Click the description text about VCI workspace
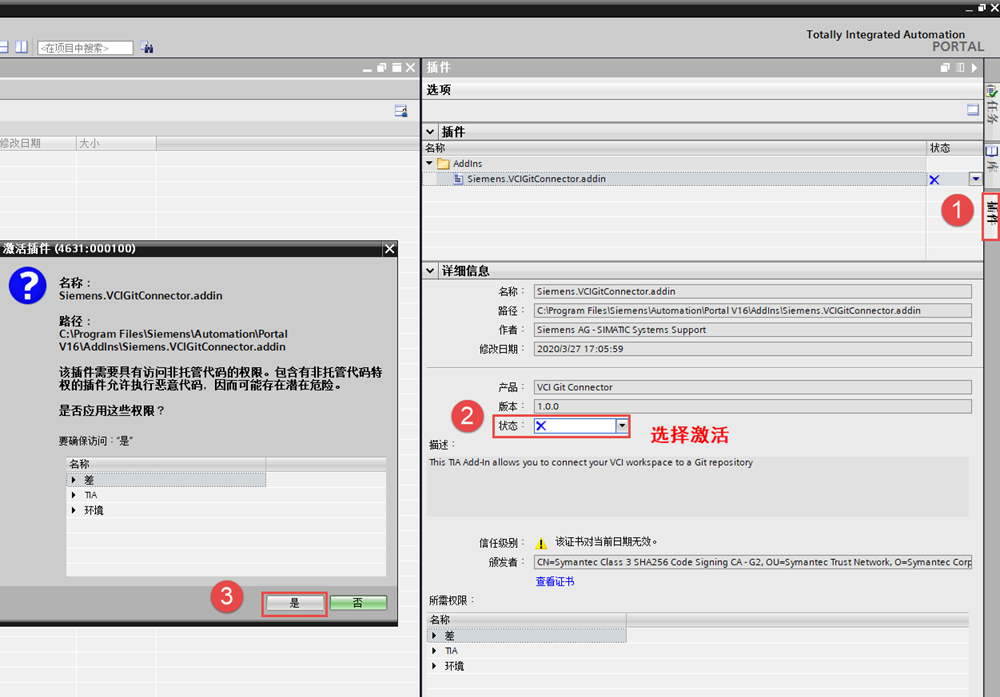 [591, 462]
